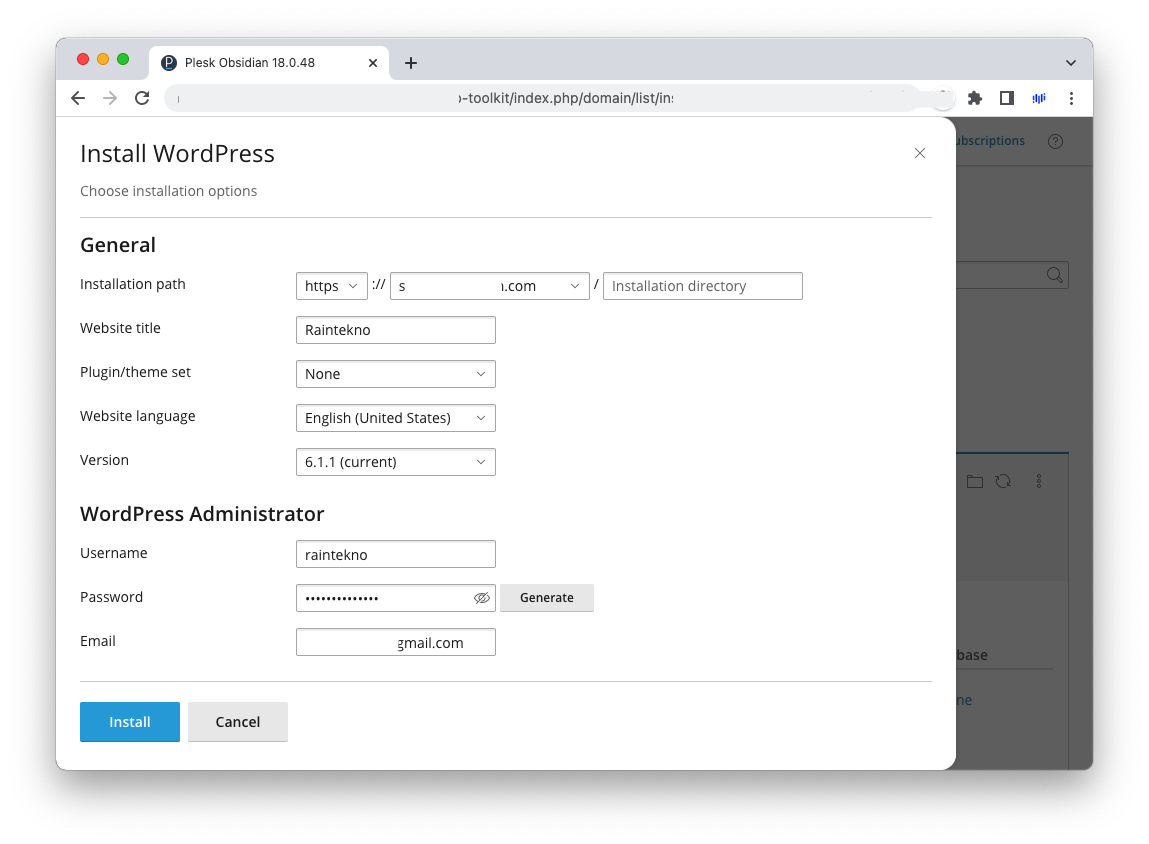Click the Installation directory field
Screen dimensions: 1149x844
tap(702, 286)
